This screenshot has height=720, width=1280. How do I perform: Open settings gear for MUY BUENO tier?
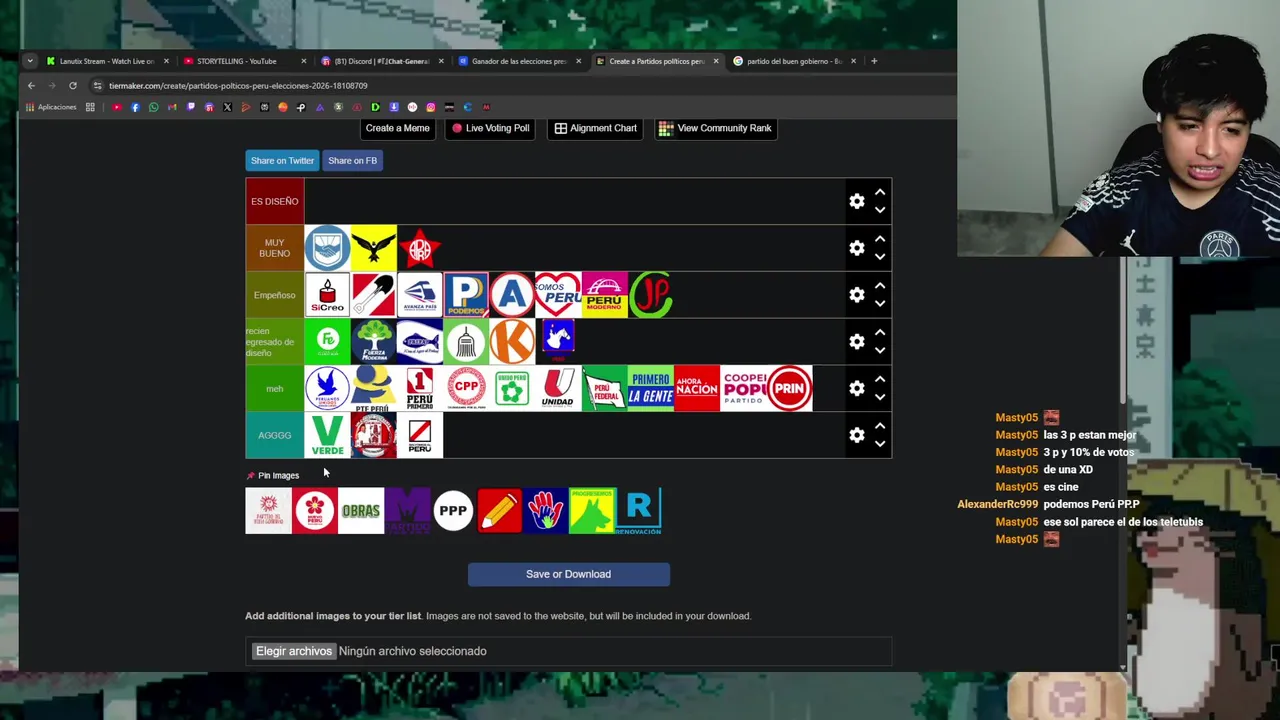(857, 248)
